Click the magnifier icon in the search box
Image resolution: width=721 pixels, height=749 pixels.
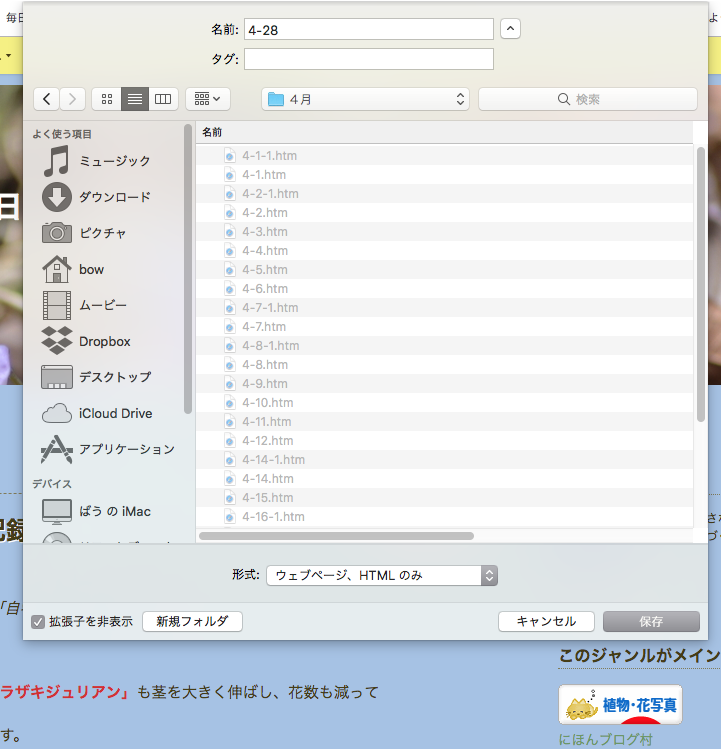tap(564, 99)
